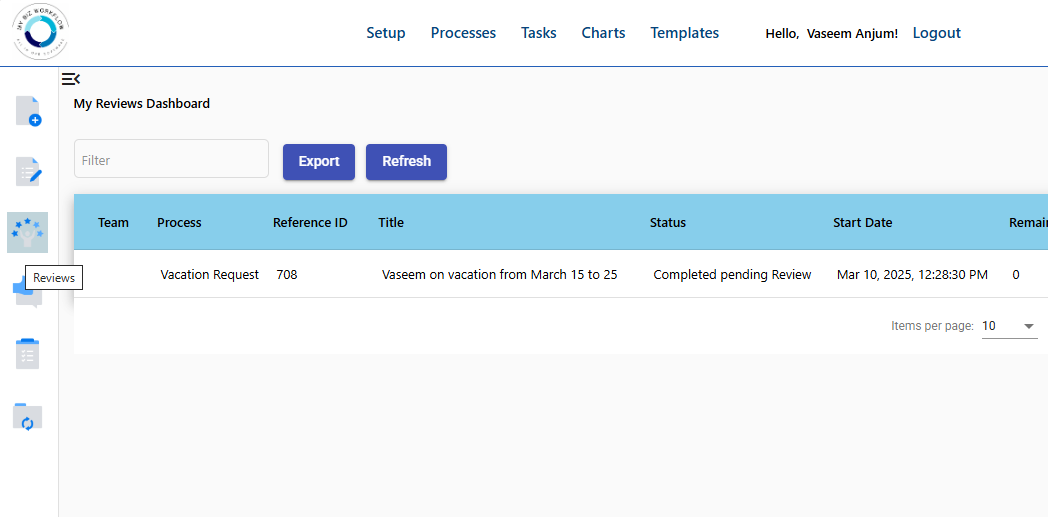Sort by the Team column header
Screen dimensions: 1048x517
114,222
